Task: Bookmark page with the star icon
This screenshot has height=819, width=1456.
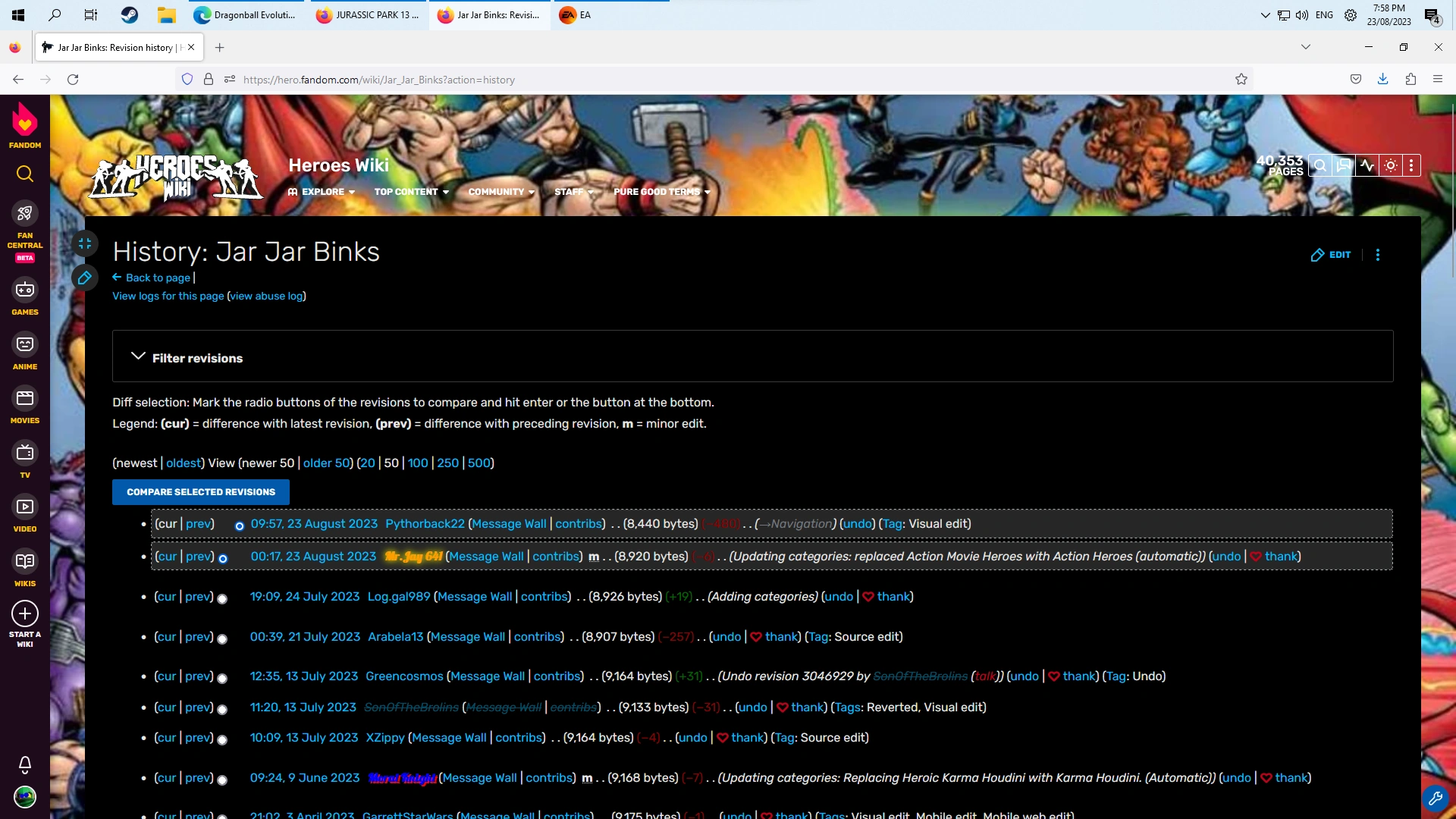Action: tap(1241, 80)
